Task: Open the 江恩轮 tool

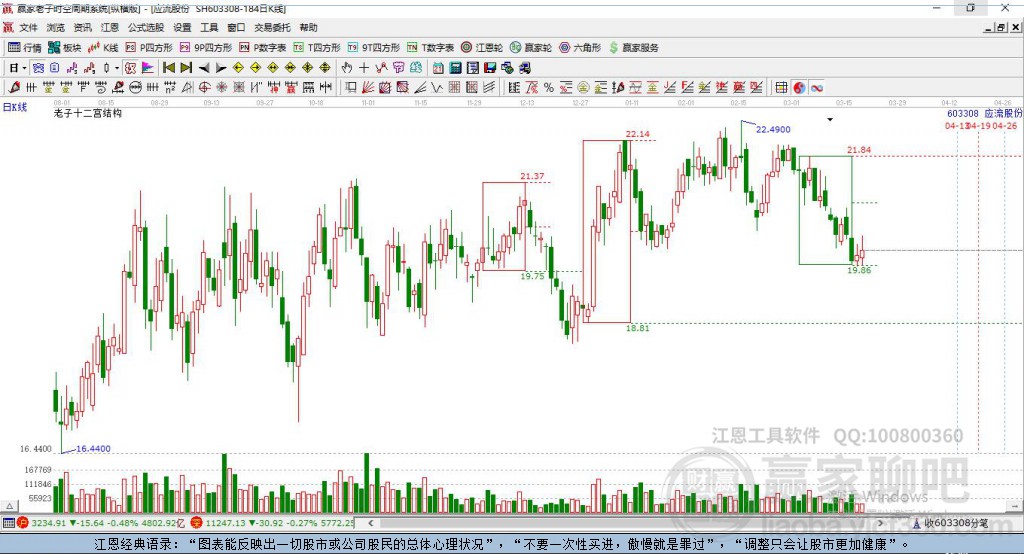Action: pyautogui.click(x=482, y=48)
